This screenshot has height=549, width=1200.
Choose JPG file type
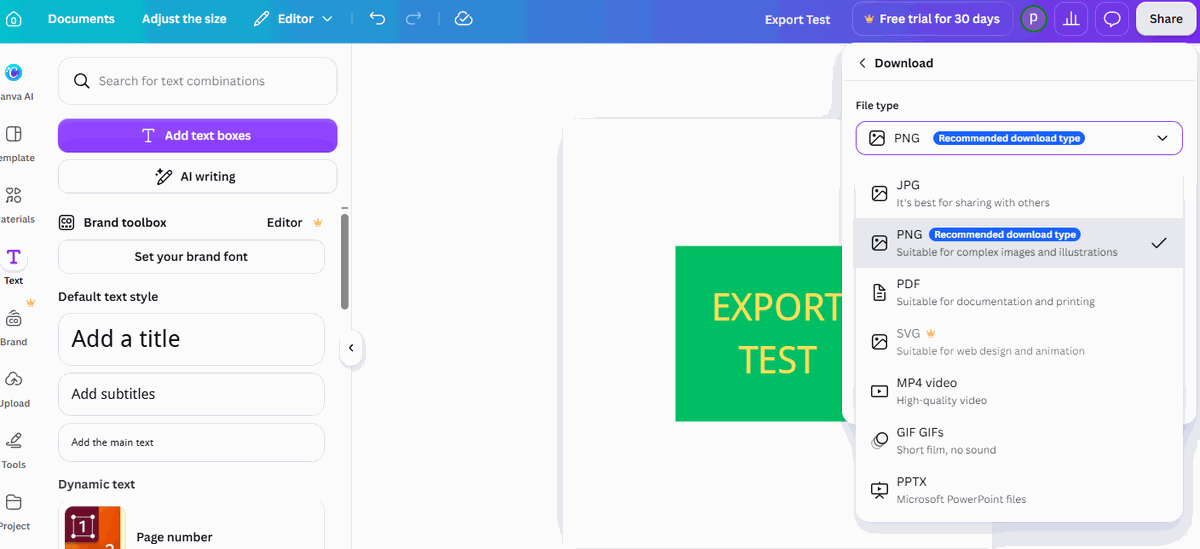(1019, 193)
